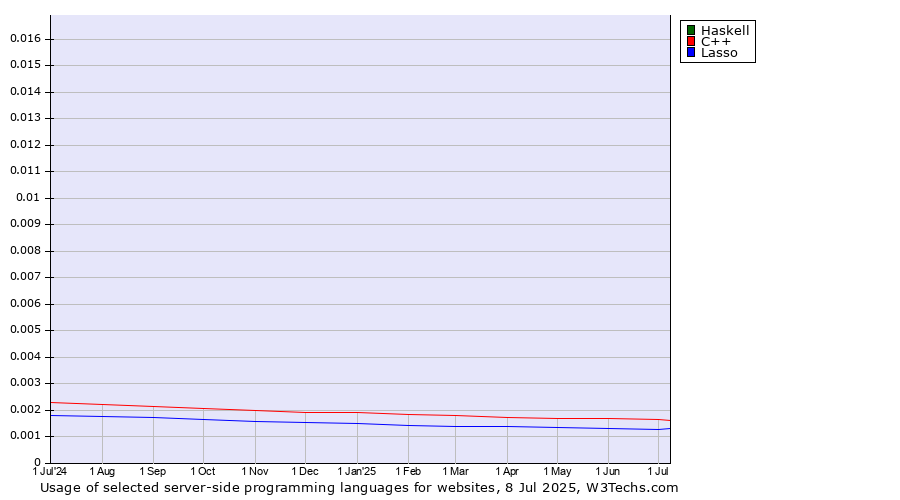The height and width of the screenshot is (500, 900).
Task: Click the 1 Jul x-axis label at right
Action: point(658,471)
